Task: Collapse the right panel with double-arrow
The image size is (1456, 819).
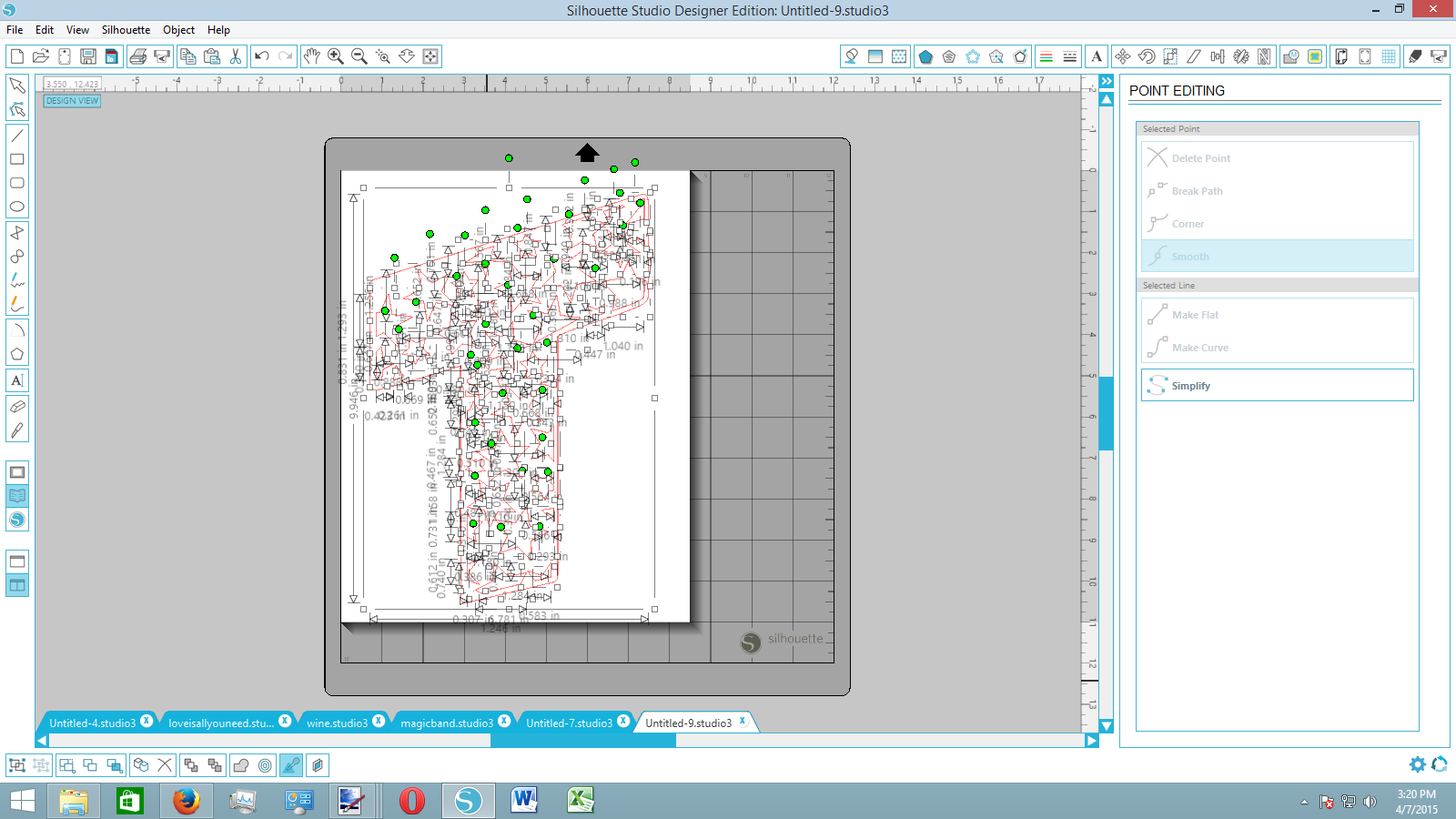Action: (x=1107, y=82)
